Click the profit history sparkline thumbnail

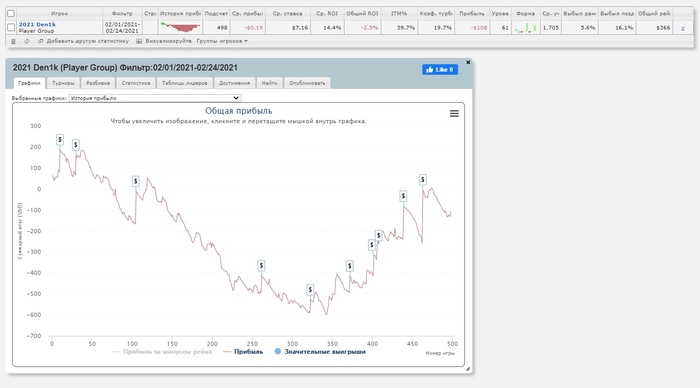pyautogui.click(x=180, y=27)
